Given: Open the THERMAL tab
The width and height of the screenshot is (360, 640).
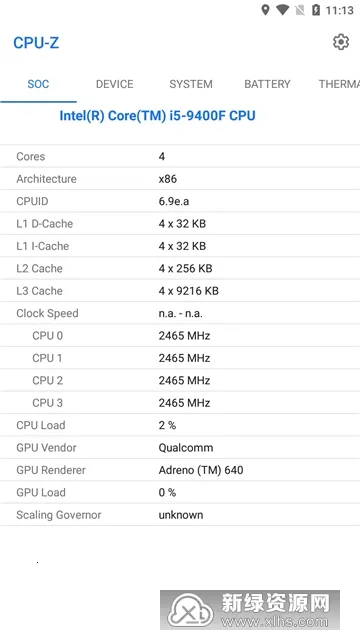Looking at the screenshot, I should coord(339,84).
